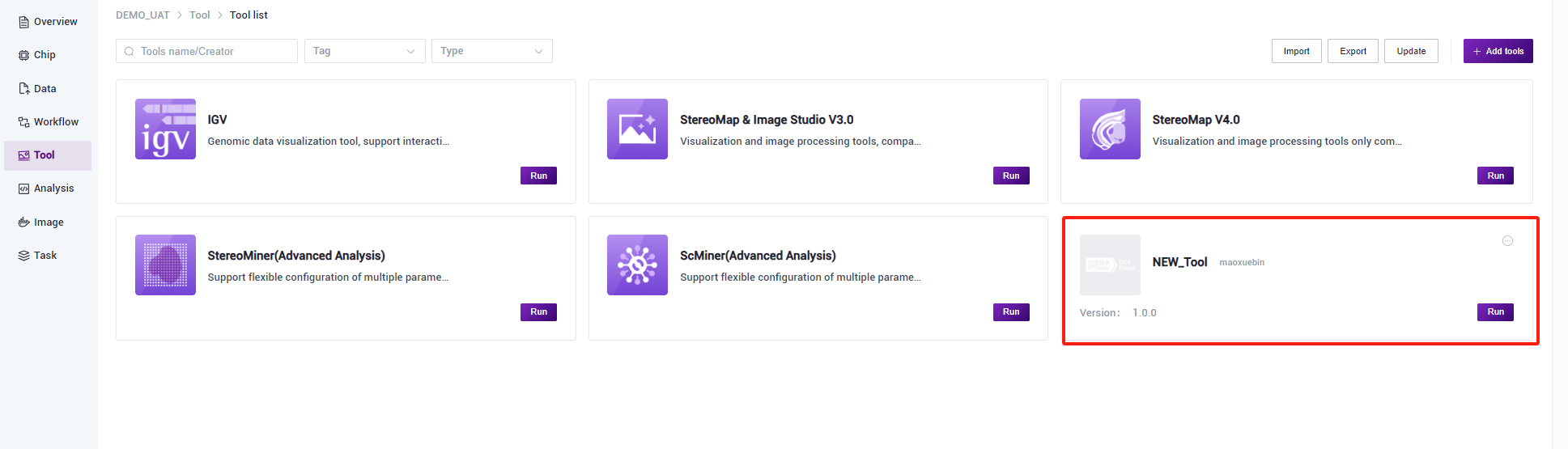
Task: Click the NEW_Tool title
Action: pos(1179,262)
